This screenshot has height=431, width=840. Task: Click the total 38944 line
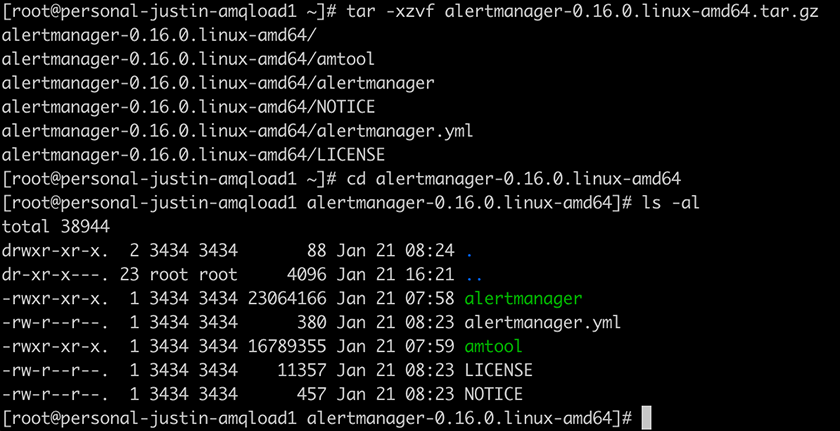tap(56, 227)
